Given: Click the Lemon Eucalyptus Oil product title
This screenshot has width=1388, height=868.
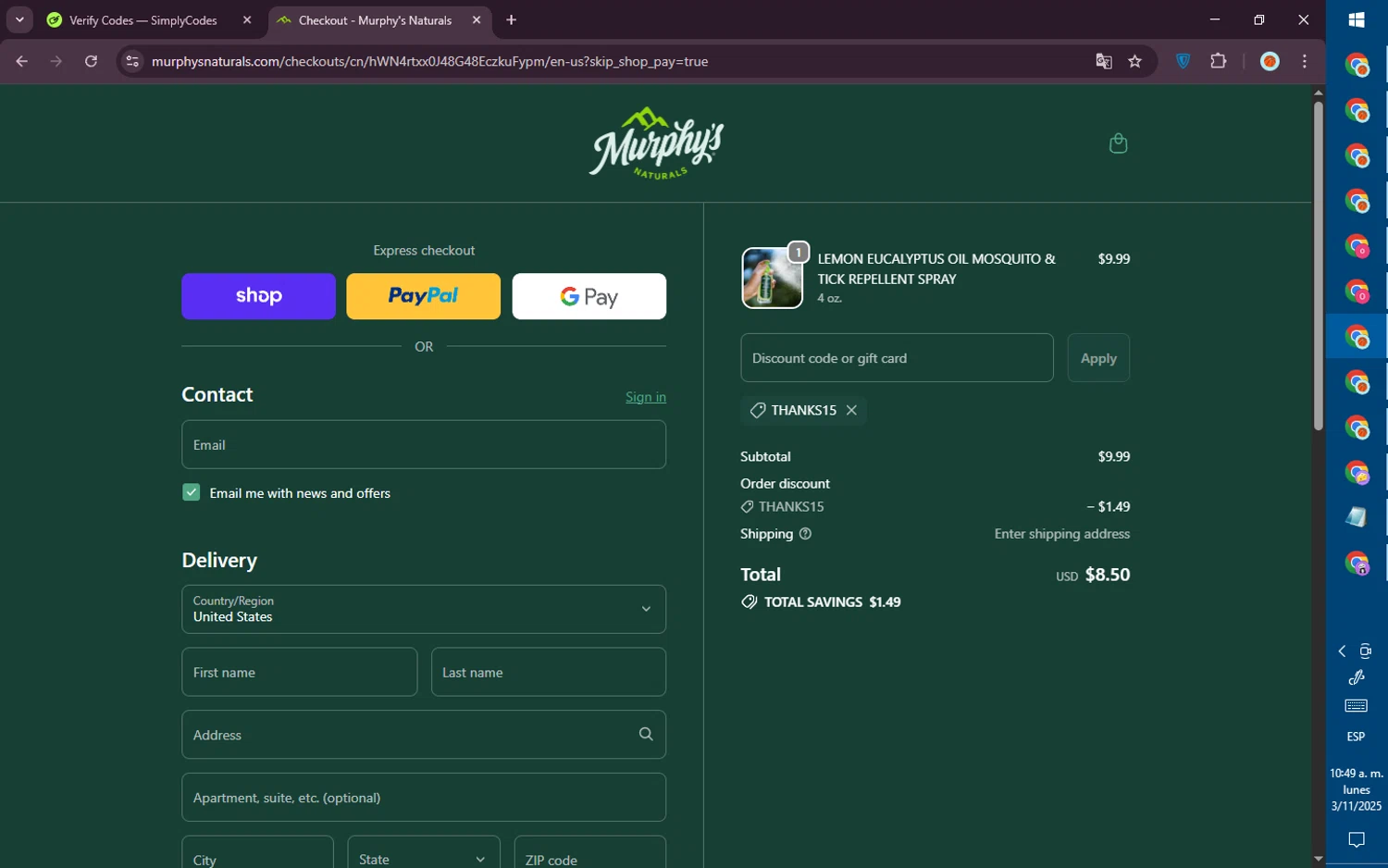Looking at the screenshot, I should [936, 268].
